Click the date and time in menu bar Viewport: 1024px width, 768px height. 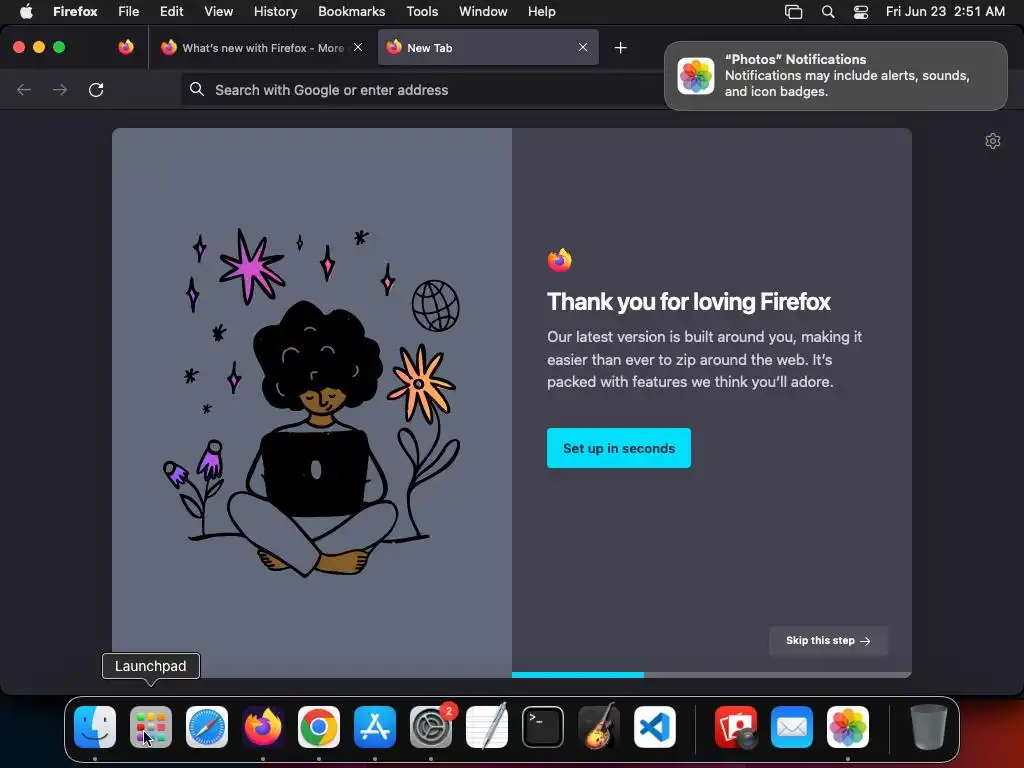[945, 11]
